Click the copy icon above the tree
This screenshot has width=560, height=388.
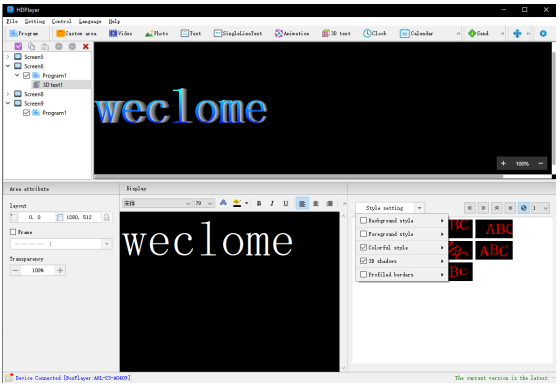coord(32,46)
